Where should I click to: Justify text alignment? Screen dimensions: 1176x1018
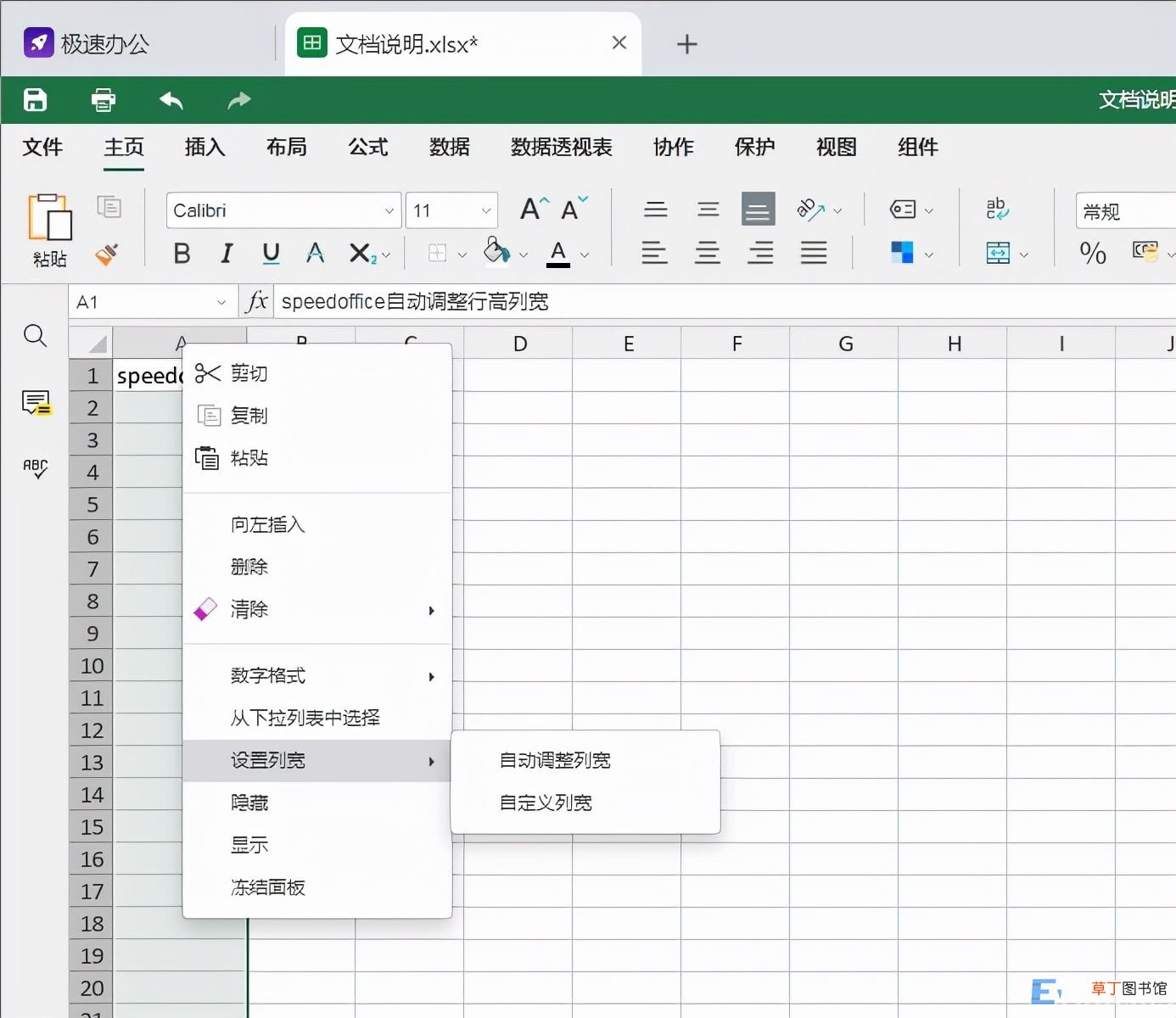813,253
